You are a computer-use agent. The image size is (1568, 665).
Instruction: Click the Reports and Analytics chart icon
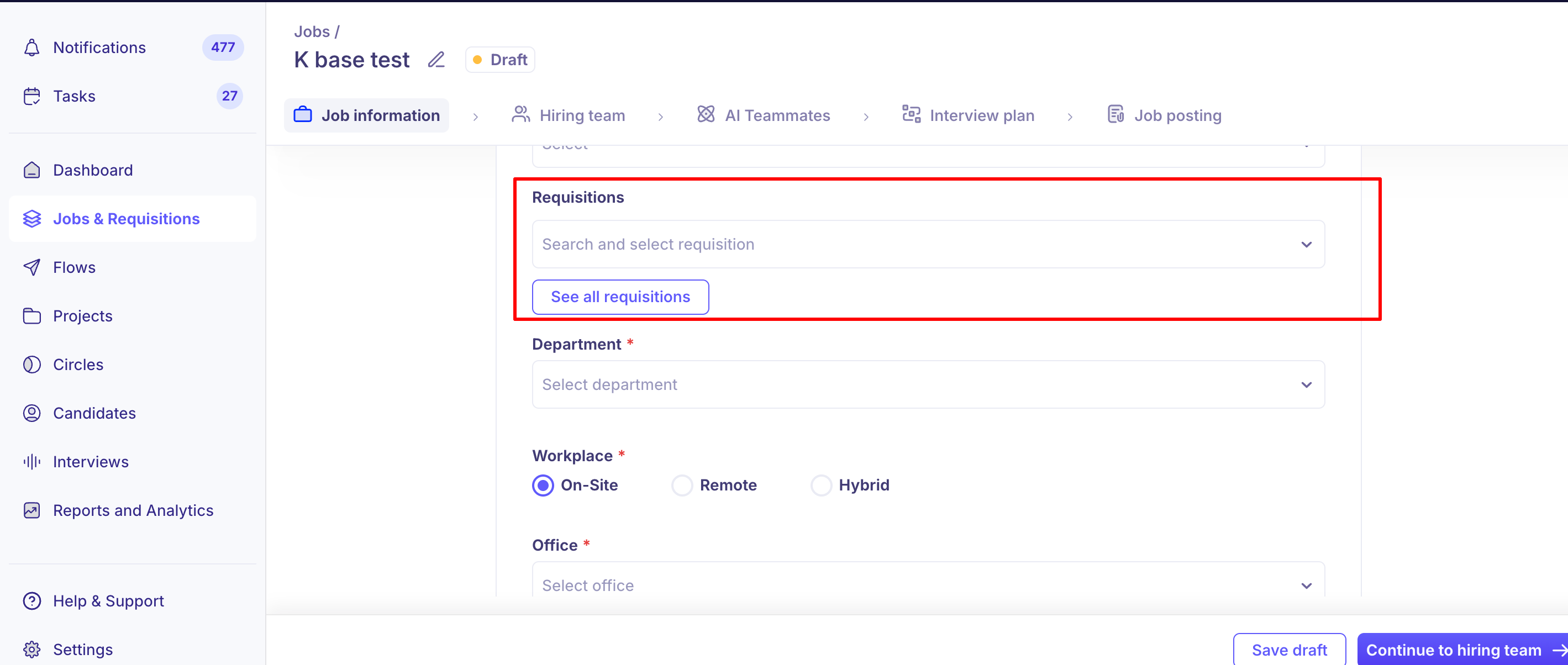(31, 511)
